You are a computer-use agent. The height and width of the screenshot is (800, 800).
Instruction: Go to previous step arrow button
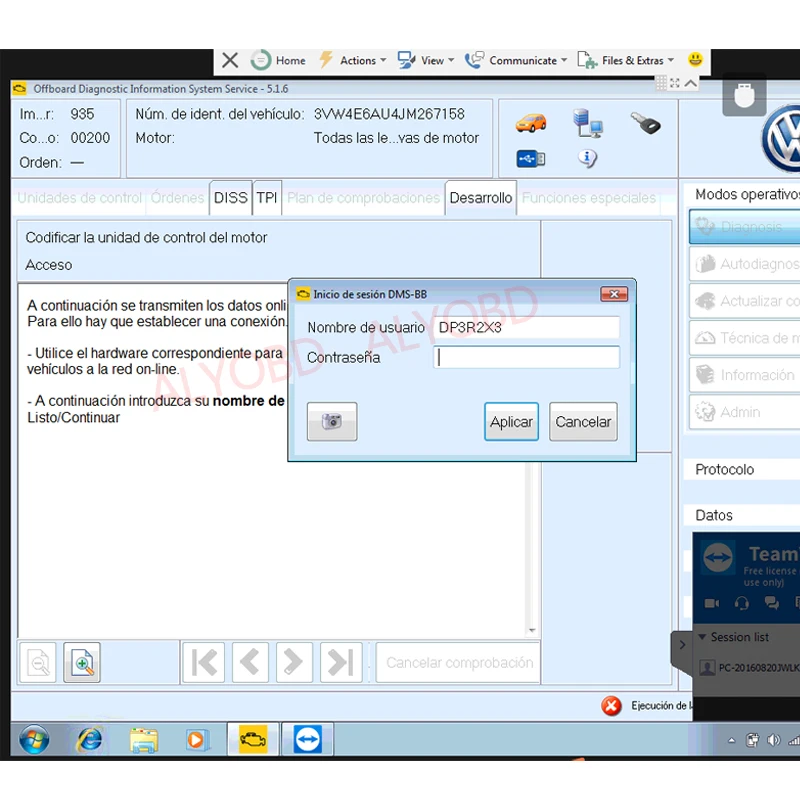click(x=250, y=662)
